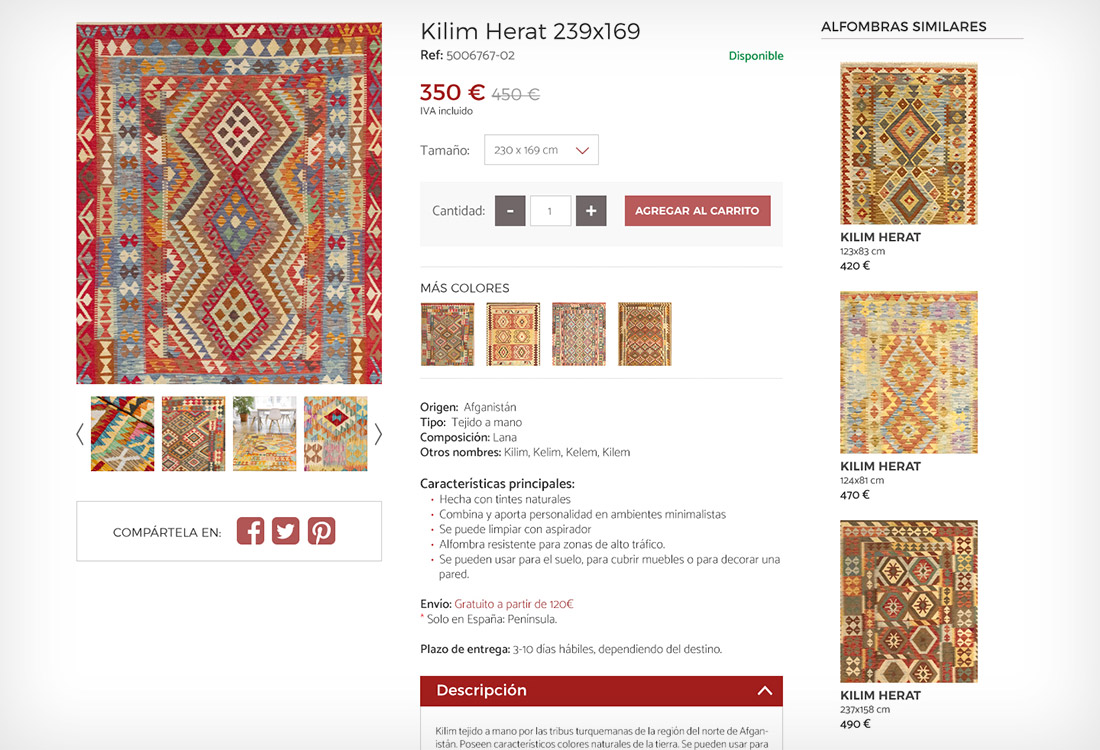Open first gallery thumbnail close-up

[x=123, y=434]
